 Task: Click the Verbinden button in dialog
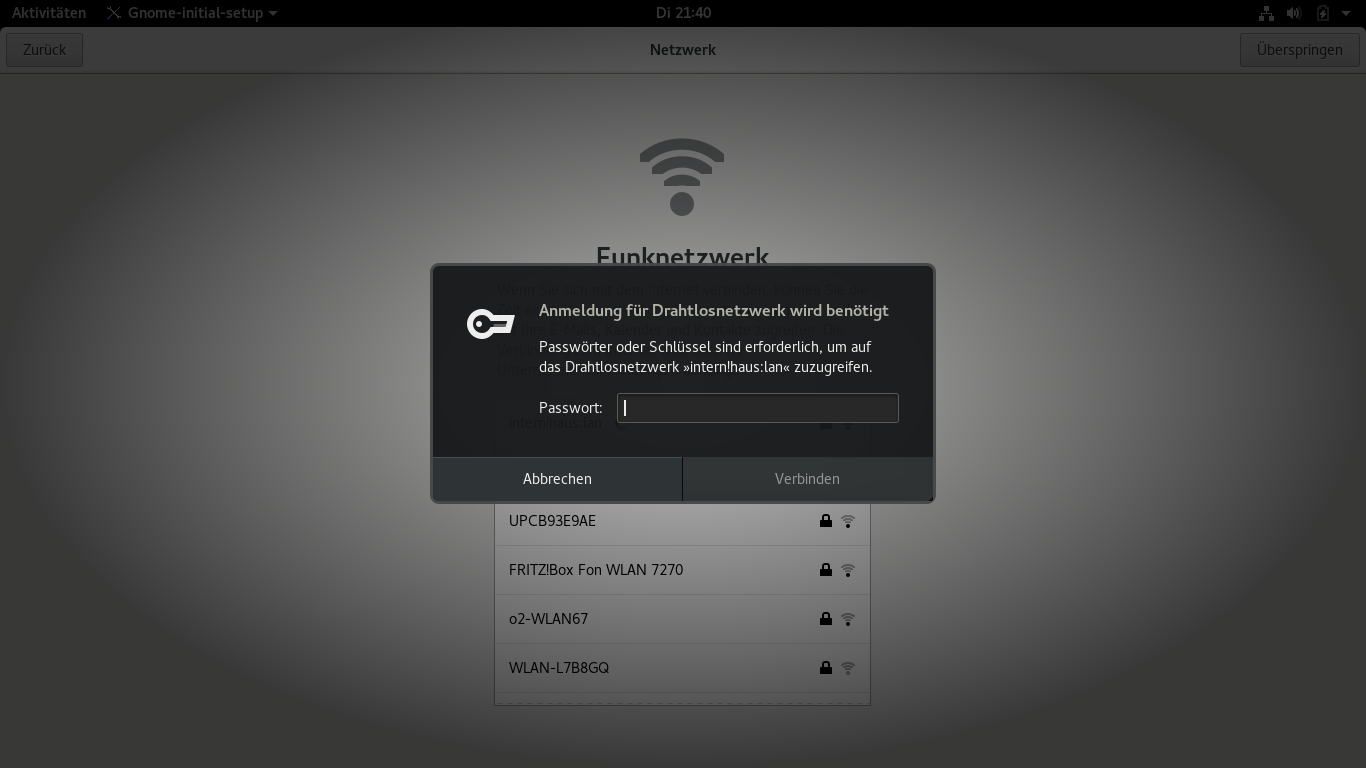(807, 479)
